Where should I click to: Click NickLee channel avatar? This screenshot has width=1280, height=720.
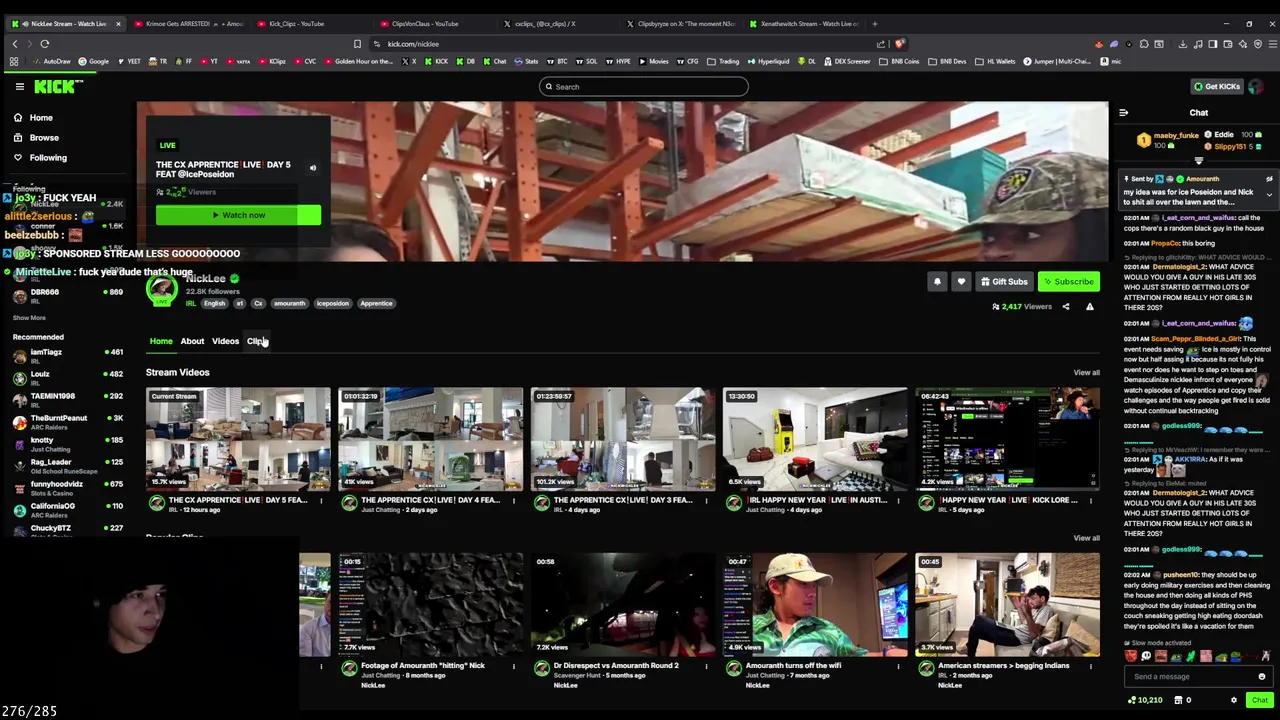point(162,290)
